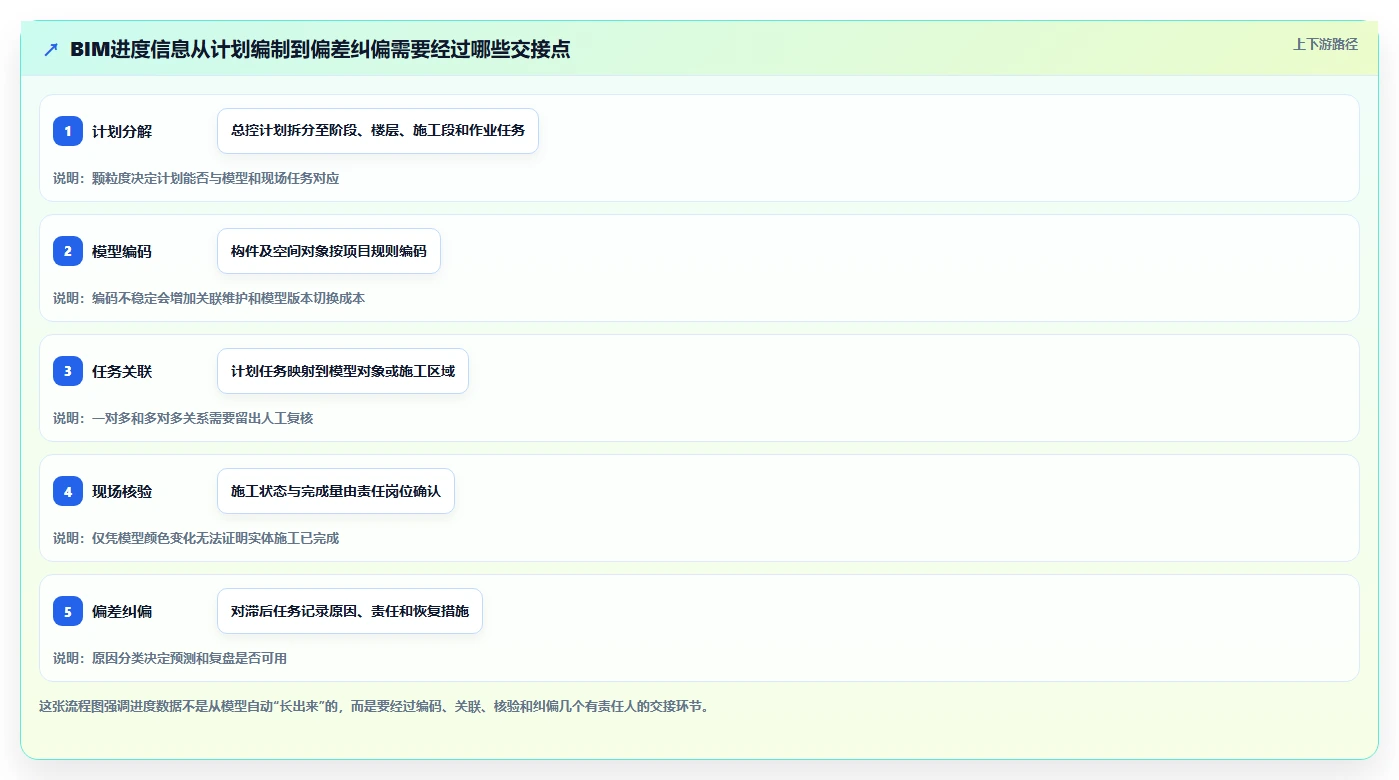
Task: Click the footer summary starting 这张流程图强调进度数据
Action: click(374, 706)
